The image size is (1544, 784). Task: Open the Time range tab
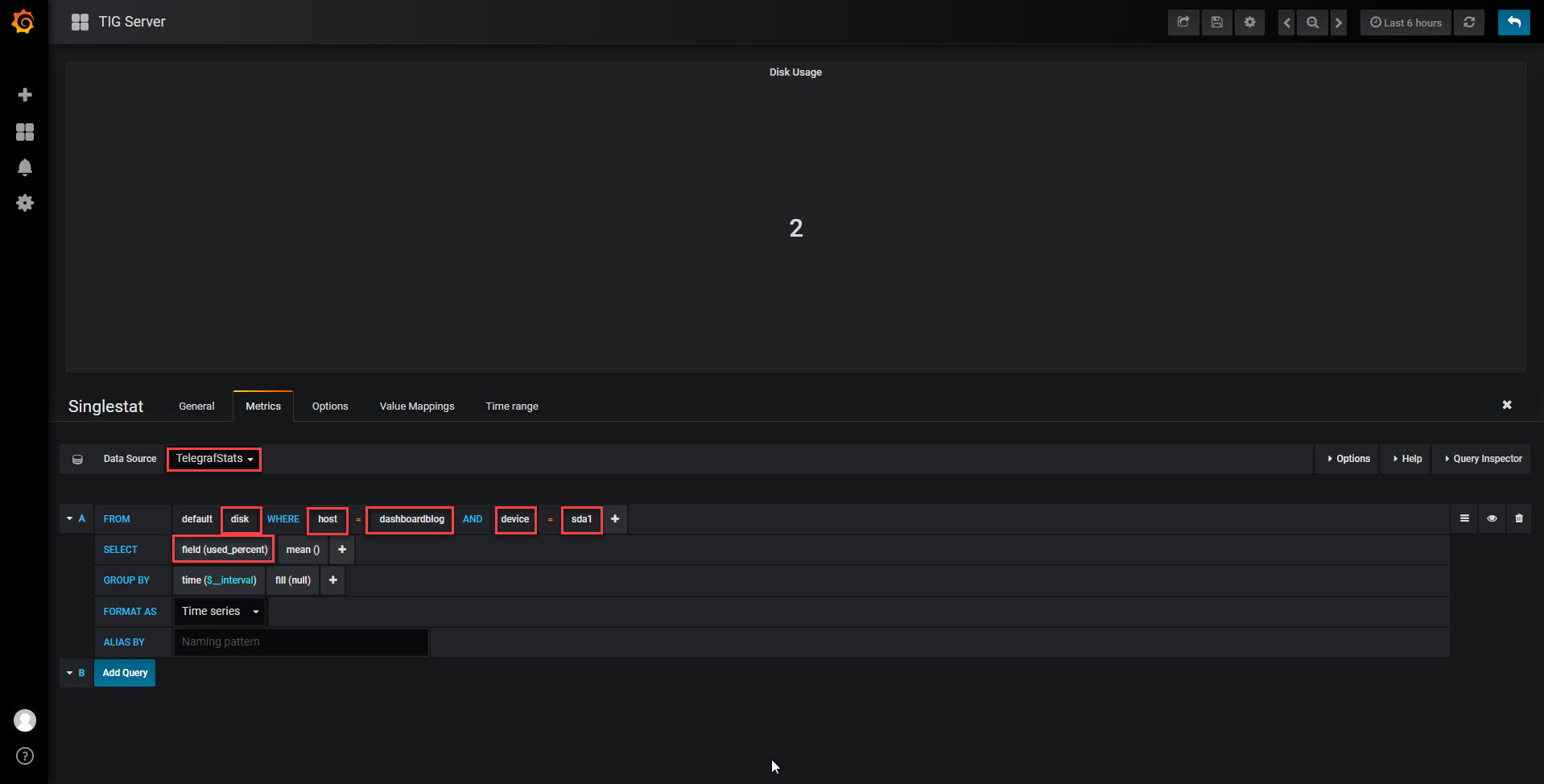512,406
